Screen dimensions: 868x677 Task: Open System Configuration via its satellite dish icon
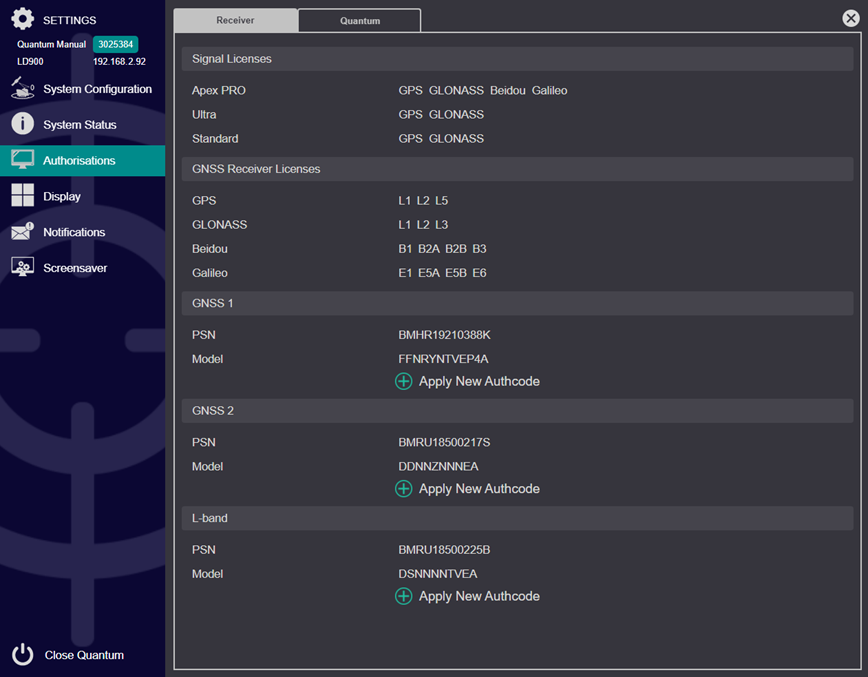(22, 89)
